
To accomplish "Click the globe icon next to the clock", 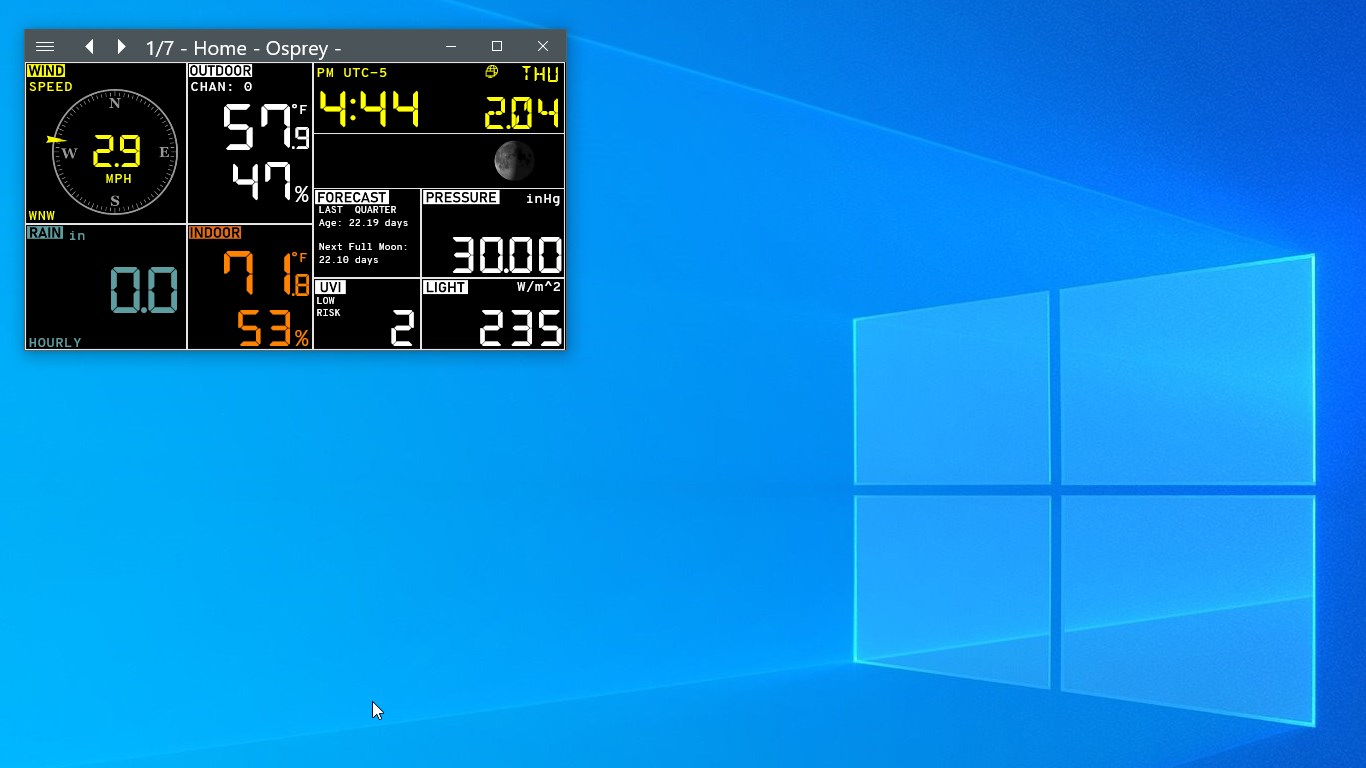I will coord(490,73).
